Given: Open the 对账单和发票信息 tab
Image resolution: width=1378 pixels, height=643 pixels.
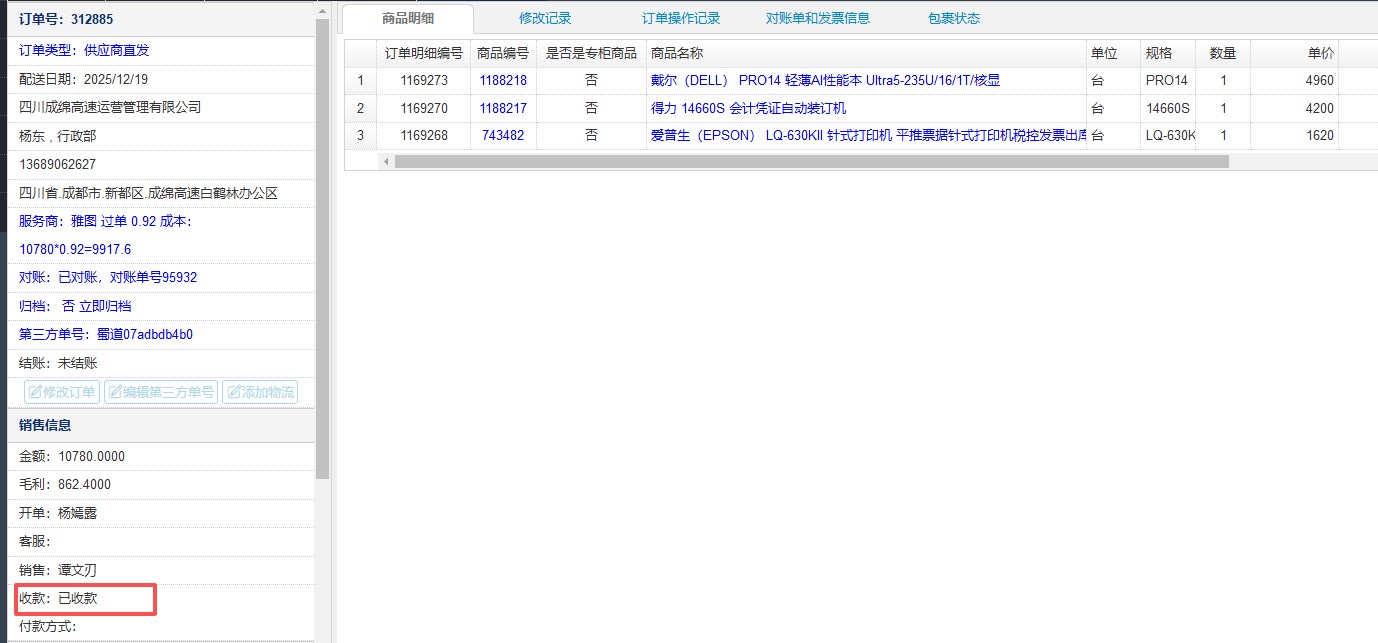Looking at the screenshot, I should pyautogui.click(x=818, y=18).
